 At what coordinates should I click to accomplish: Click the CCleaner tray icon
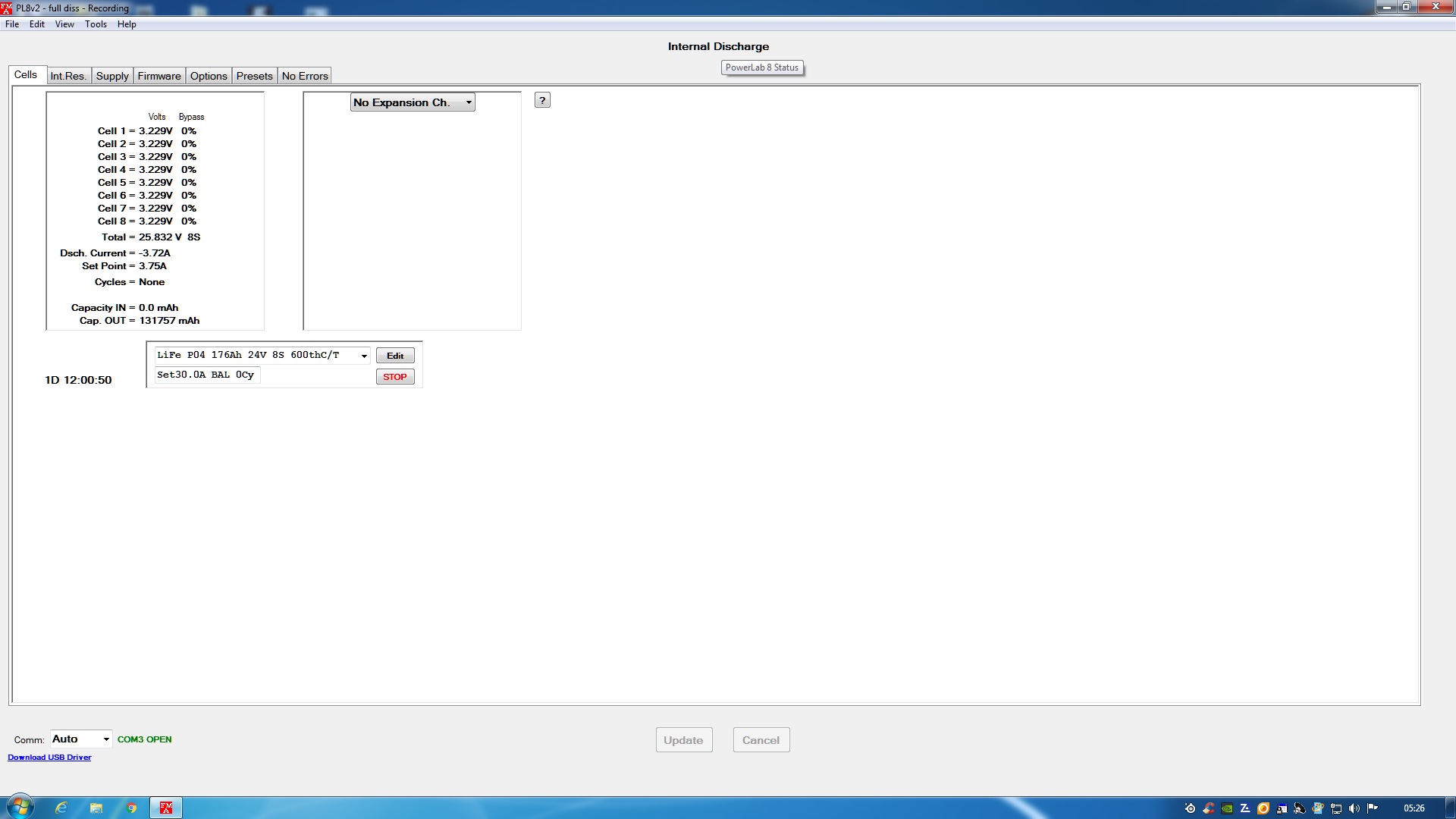(1209, 808)
